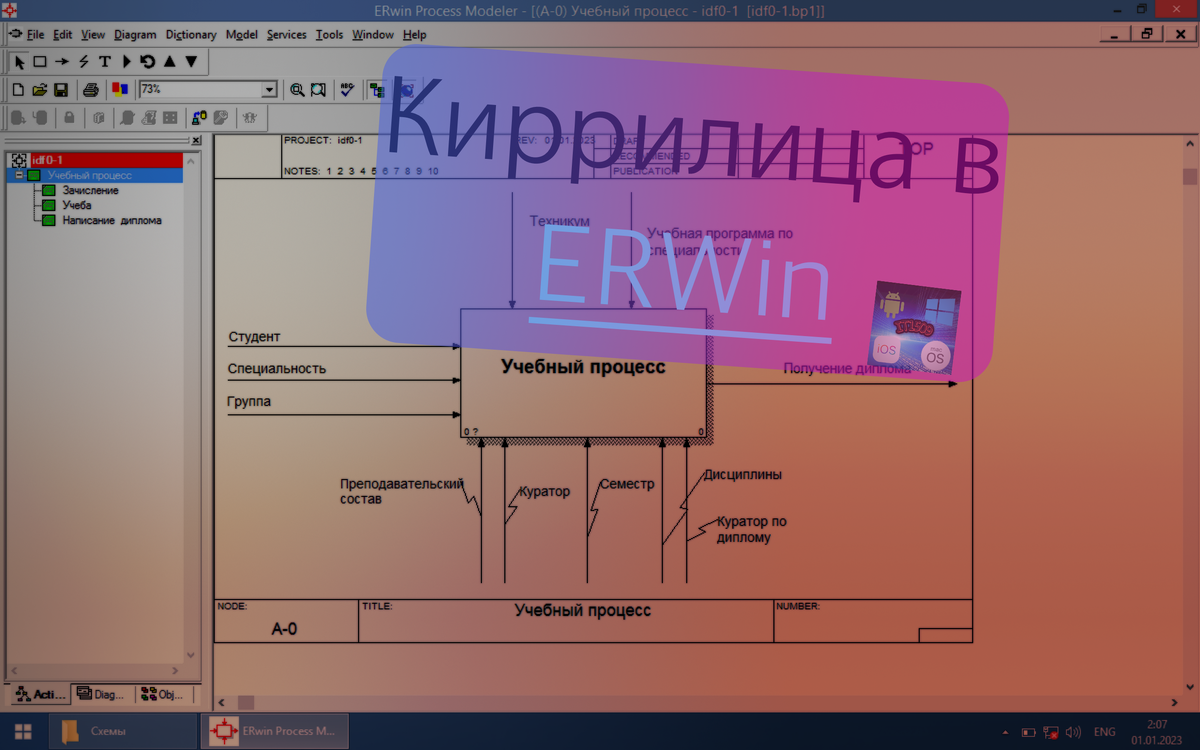The image size is (1200, 750).
Task: Run the spell checker from the toolbar
Action: 347,90
